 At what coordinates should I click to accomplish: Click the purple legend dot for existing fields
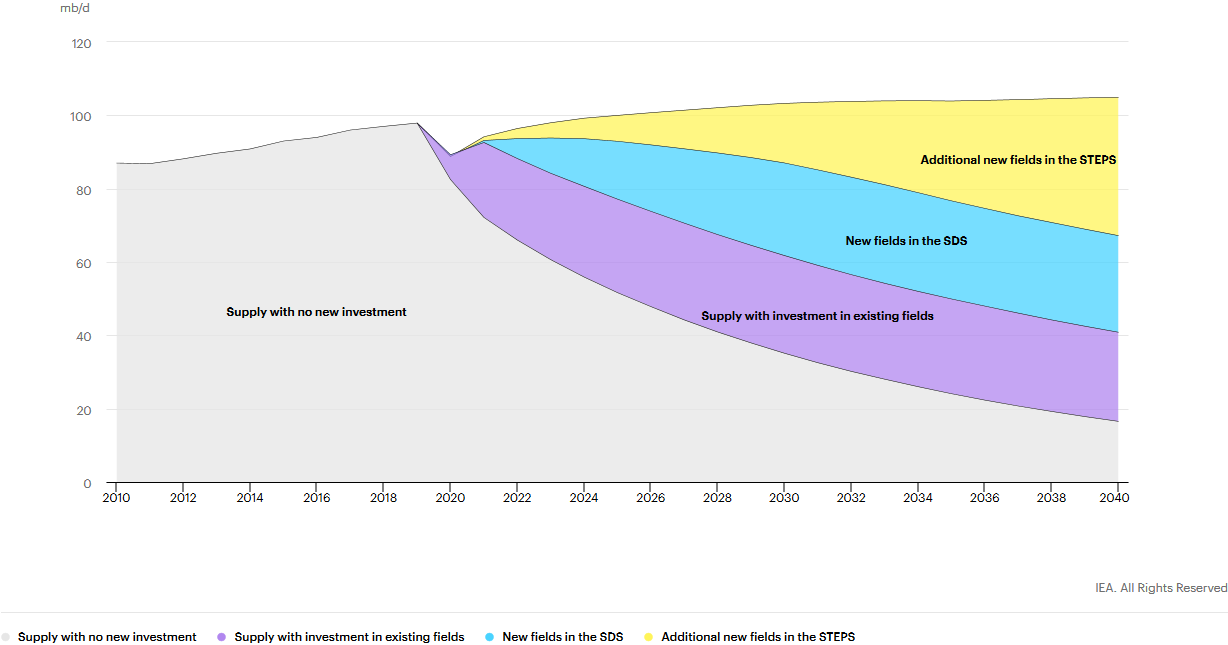point(221,637)
